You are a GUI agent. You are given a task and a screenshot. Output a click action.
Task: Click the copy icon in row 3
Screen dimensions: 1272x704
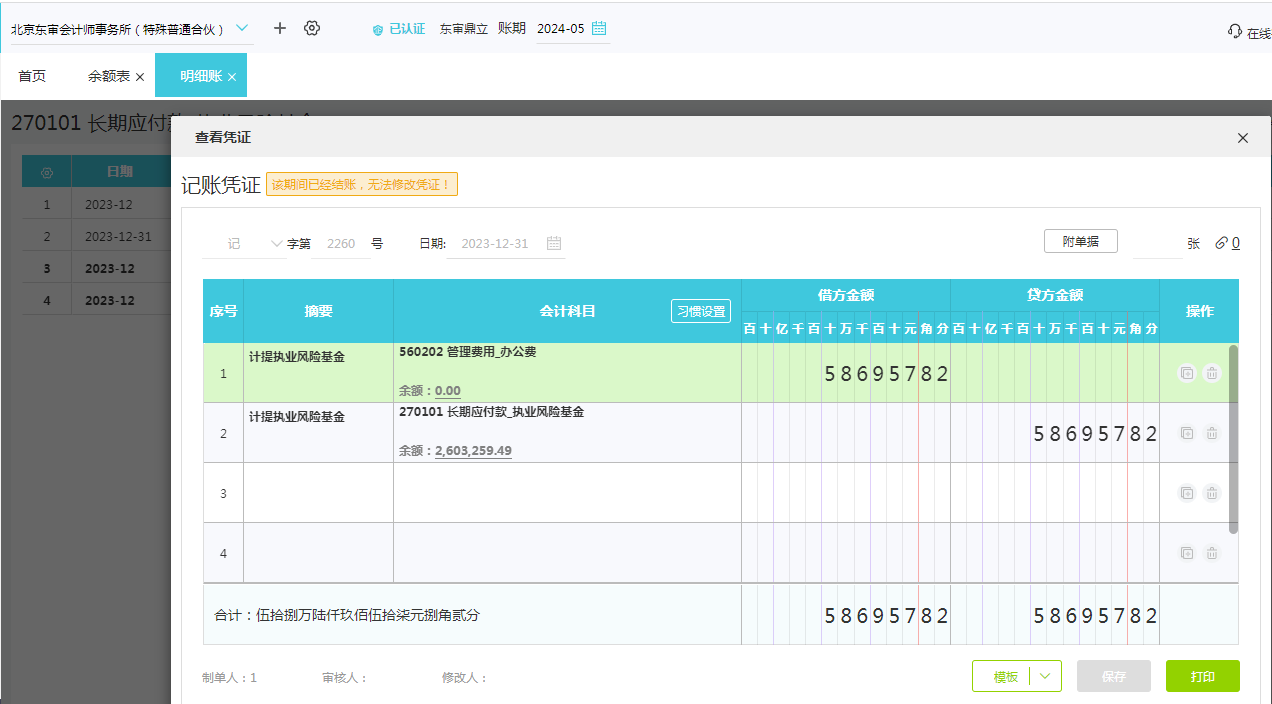coord(1187,493)
